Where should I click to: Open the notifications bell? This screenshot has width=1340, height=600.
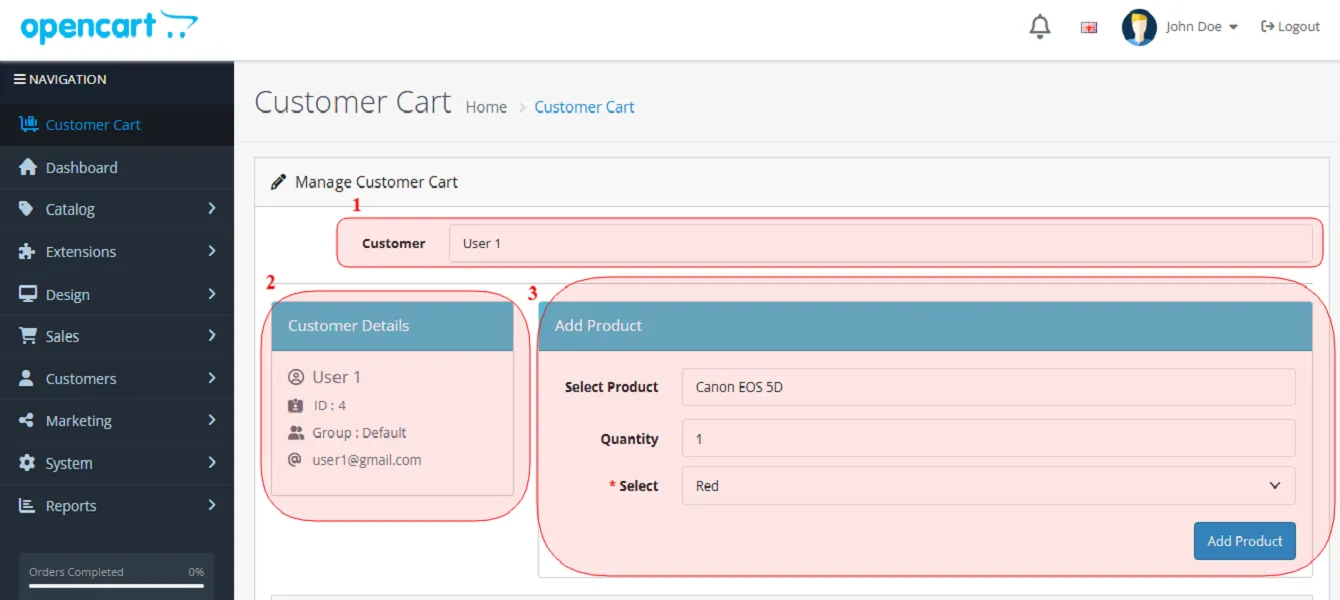1040,26
